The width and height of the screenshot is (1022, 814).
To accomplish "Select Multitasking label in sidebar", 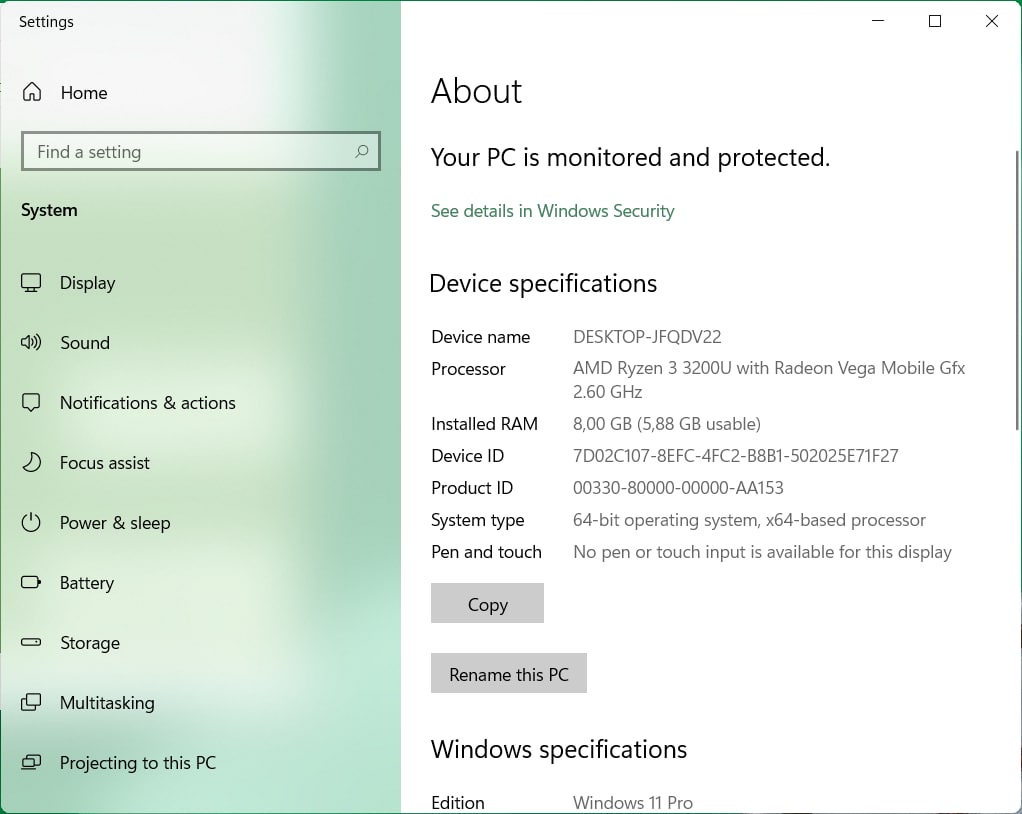I will point(107,703).
